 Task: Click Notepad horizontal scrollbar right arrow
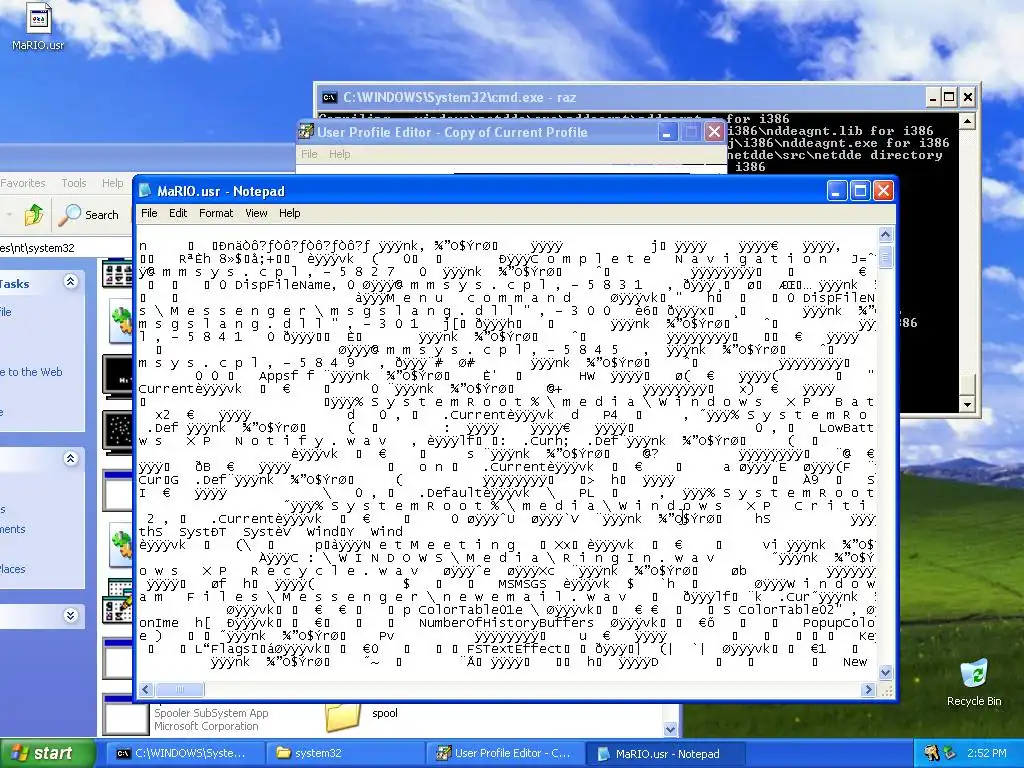(x=868, y=690)
